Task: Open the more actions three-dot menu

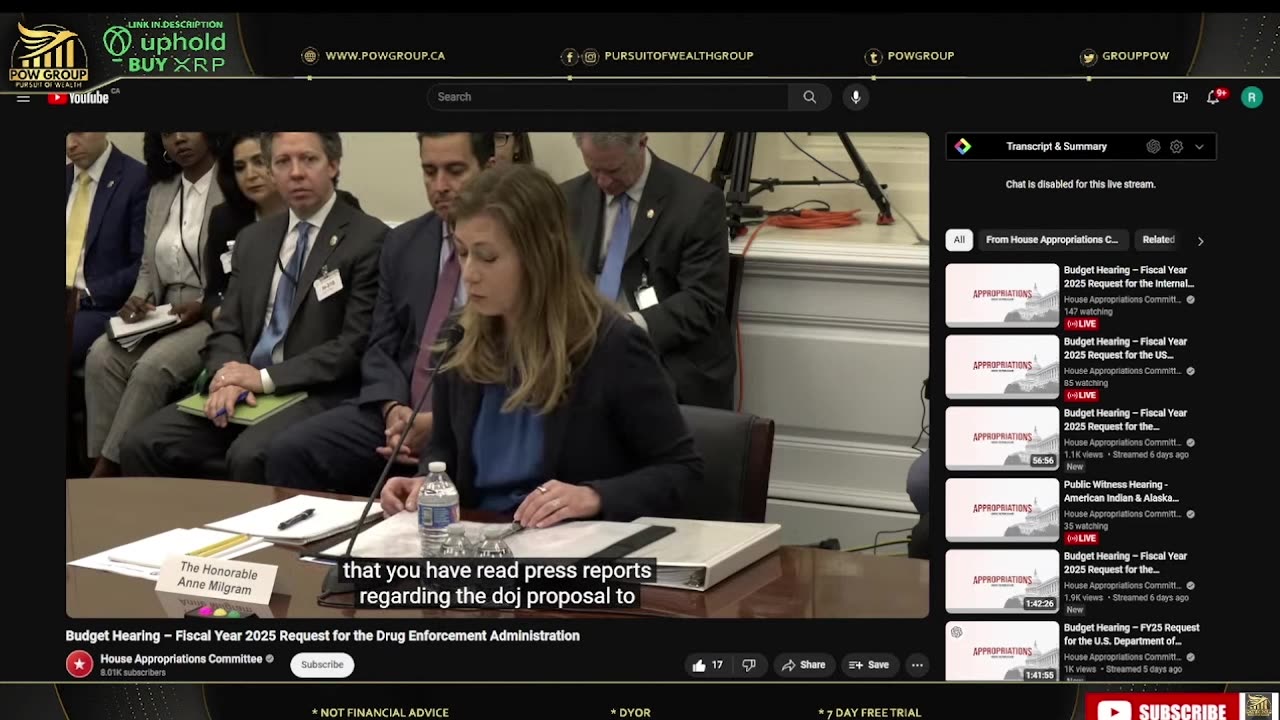Action: pos(917,665)
